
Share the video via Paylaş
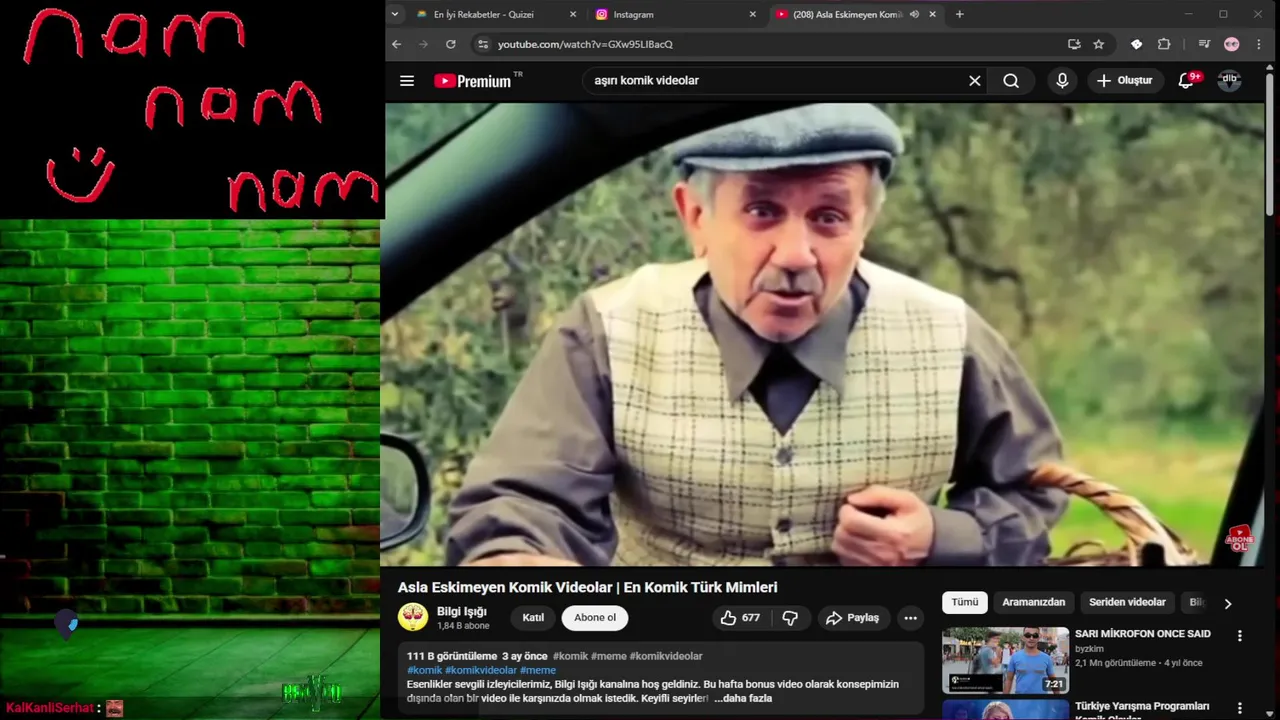pyautogui.click(x=852, y=618)
